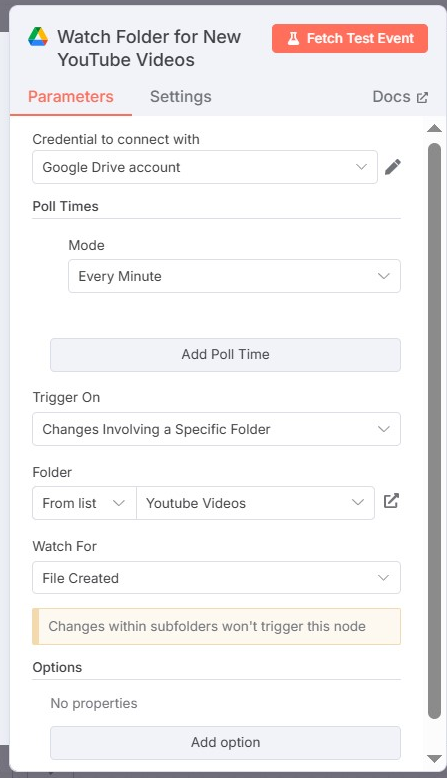The width and height of the screenshot is (447, 778).
Task: Click the scrollbar down arrow
Action: pos(434,759)
